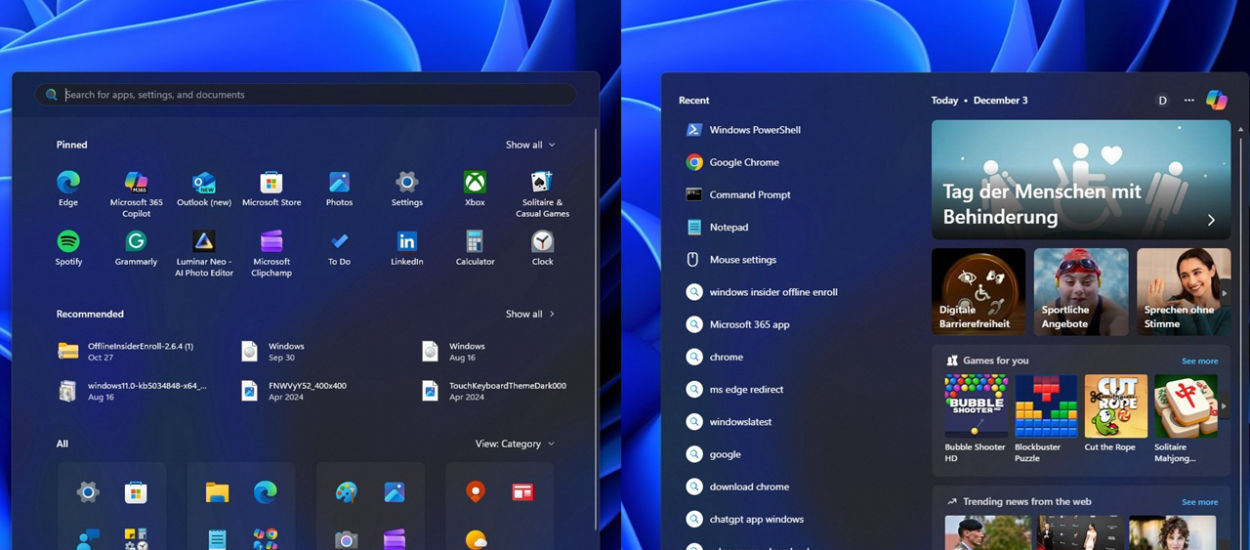Open the Xbox app icon
Viewport: 1250px width, 550px height.
pos(475,183)
